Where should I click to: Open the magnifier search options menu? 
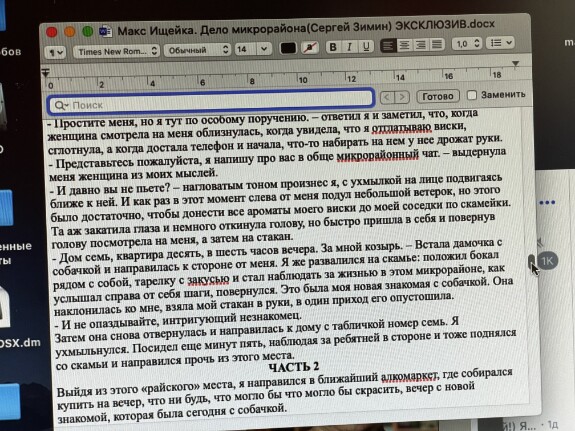[x=62, y=106]
